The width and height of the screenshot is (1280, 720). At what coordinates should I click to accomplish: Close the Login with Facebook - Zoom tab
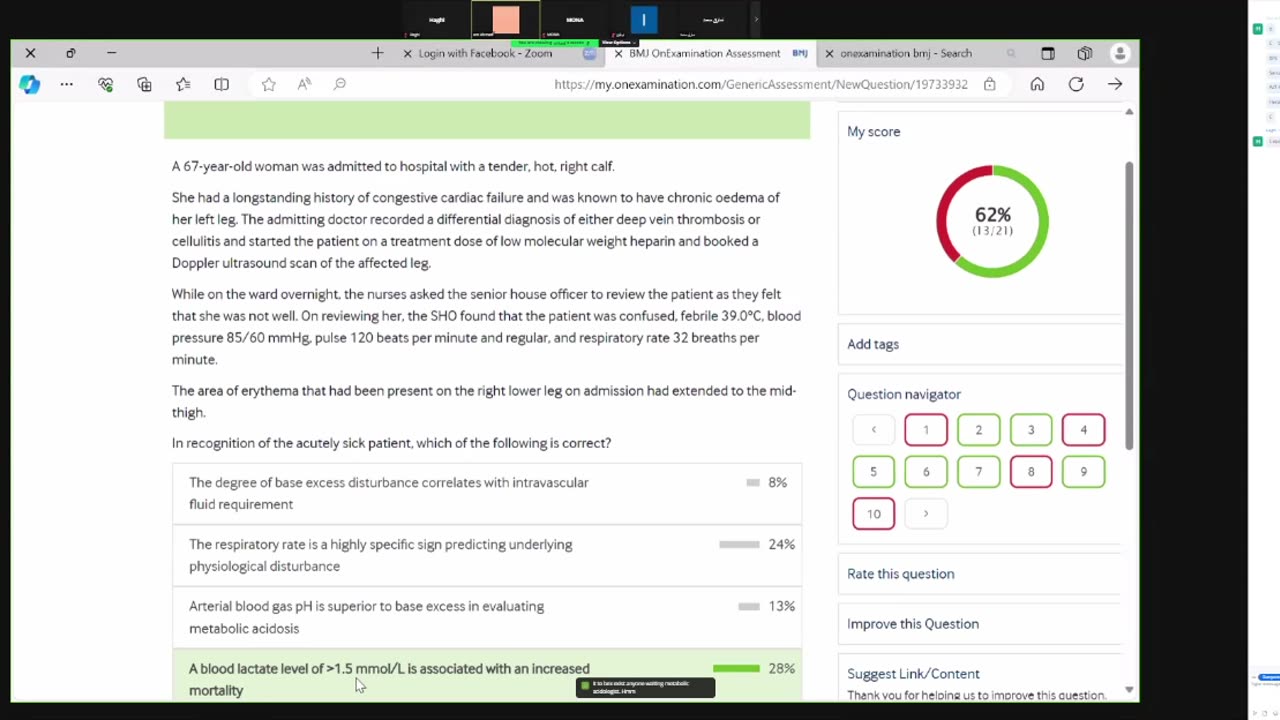coord(407,53)
